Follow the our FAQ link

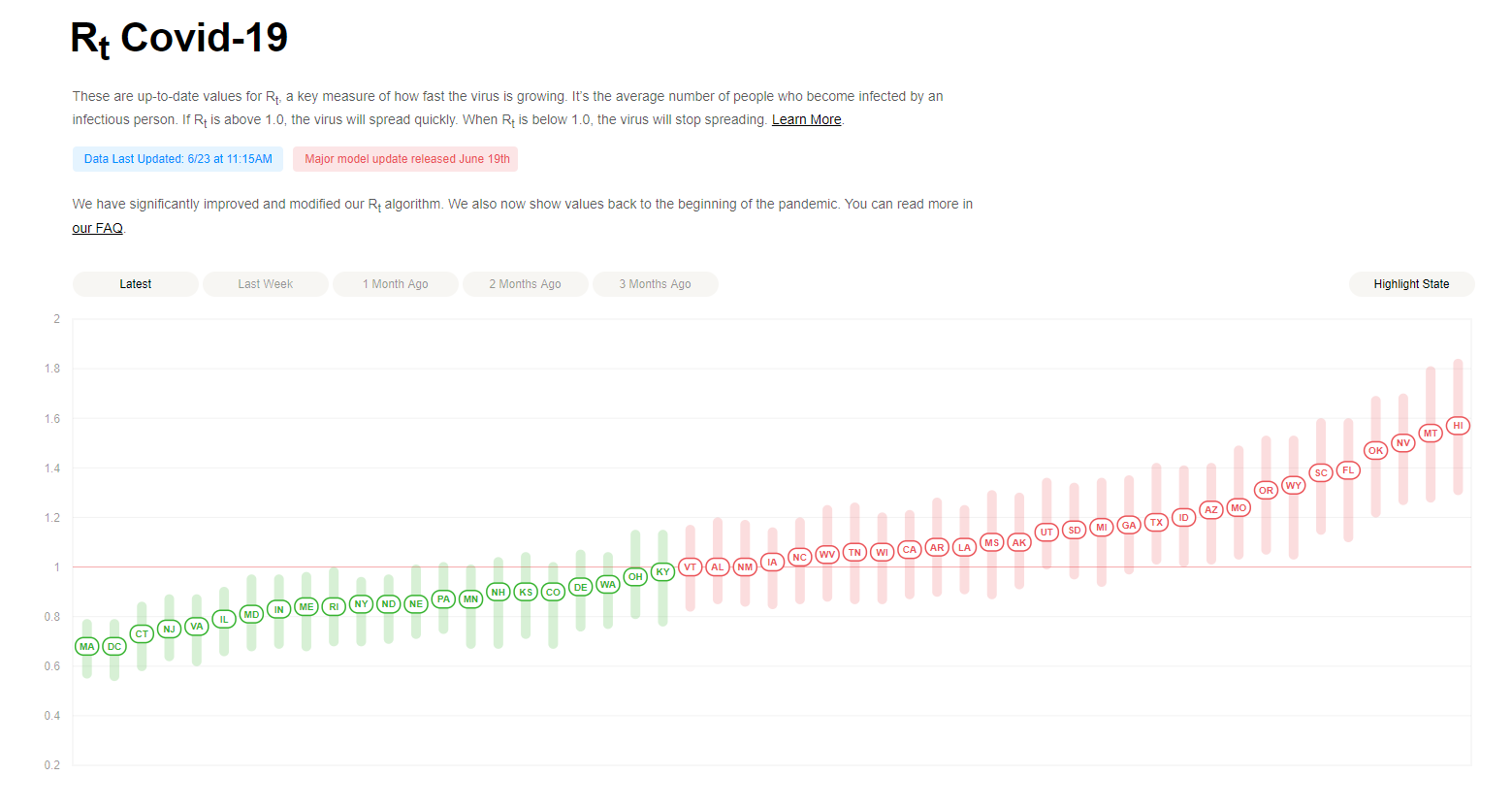[97, 229]
